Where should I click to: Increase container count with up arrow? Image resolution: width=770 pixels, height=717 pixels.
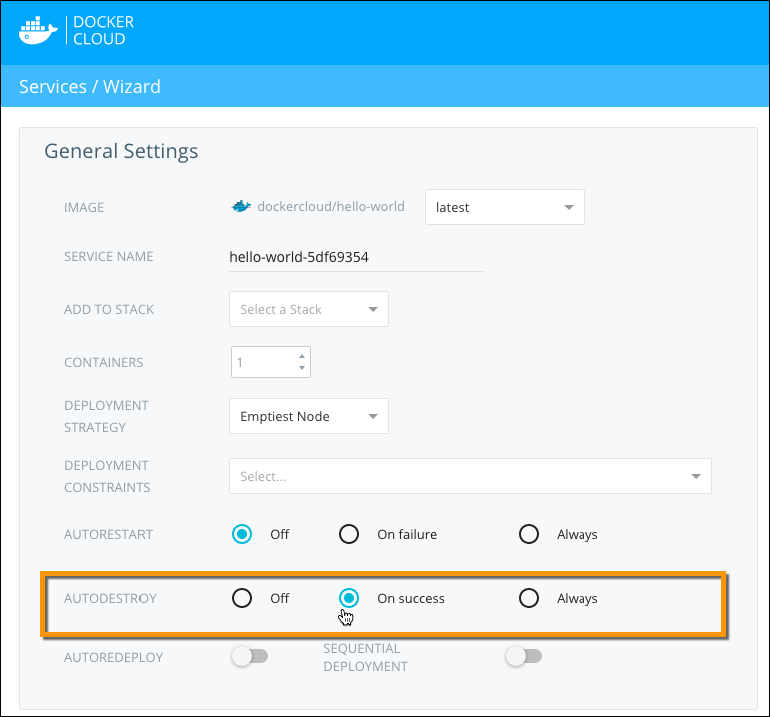coord(302,355)
